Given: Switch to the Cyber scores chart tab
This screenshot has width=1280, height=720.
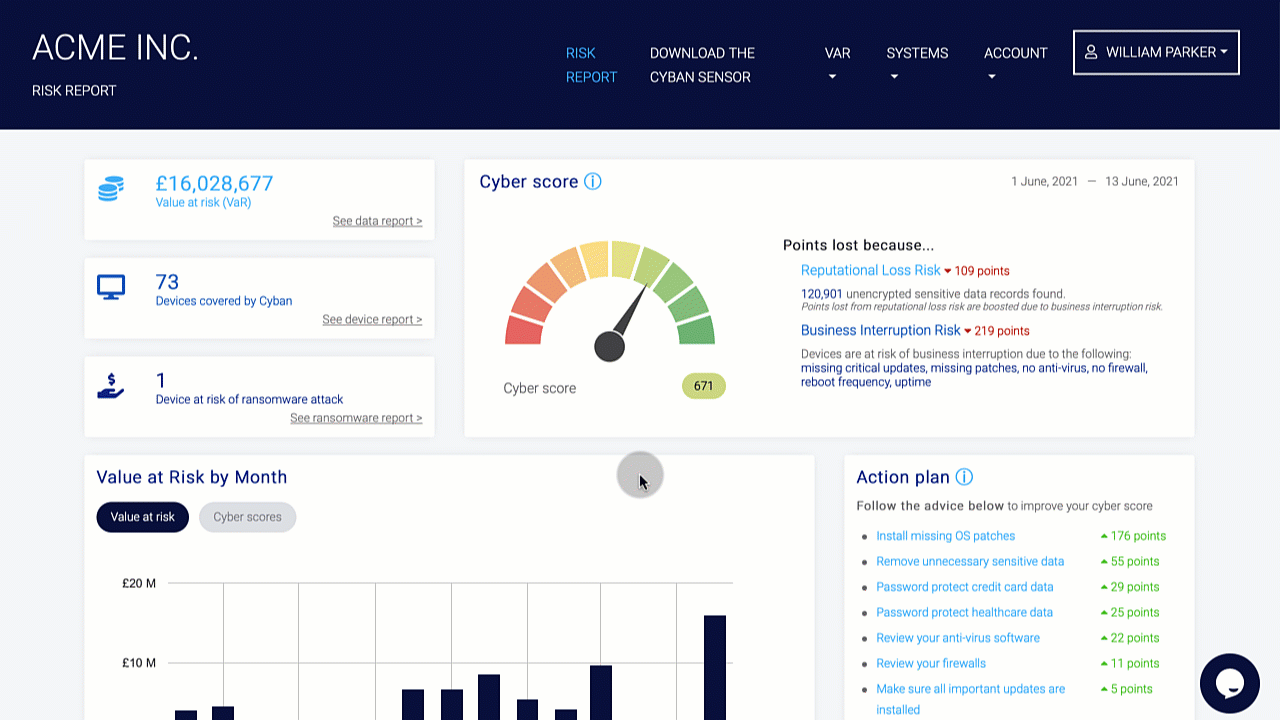Looking at the screenshot, I should (x=247, y=517).
